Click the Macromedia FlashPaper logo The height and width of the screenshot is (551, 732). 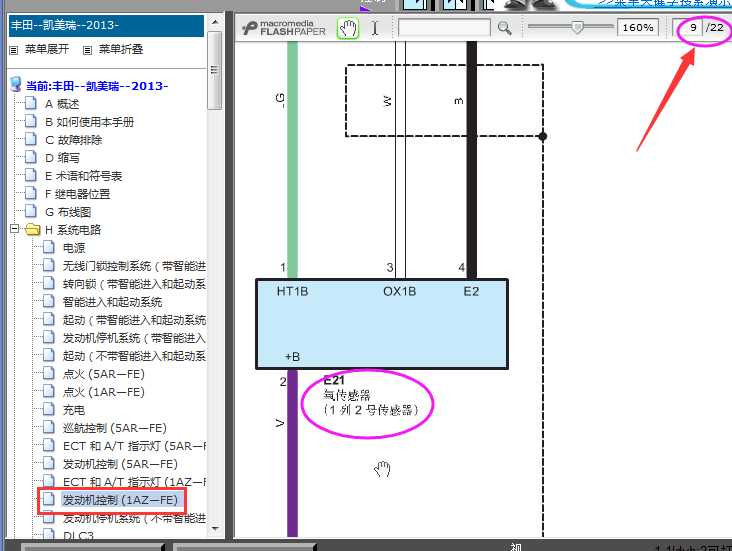point(284,28)
